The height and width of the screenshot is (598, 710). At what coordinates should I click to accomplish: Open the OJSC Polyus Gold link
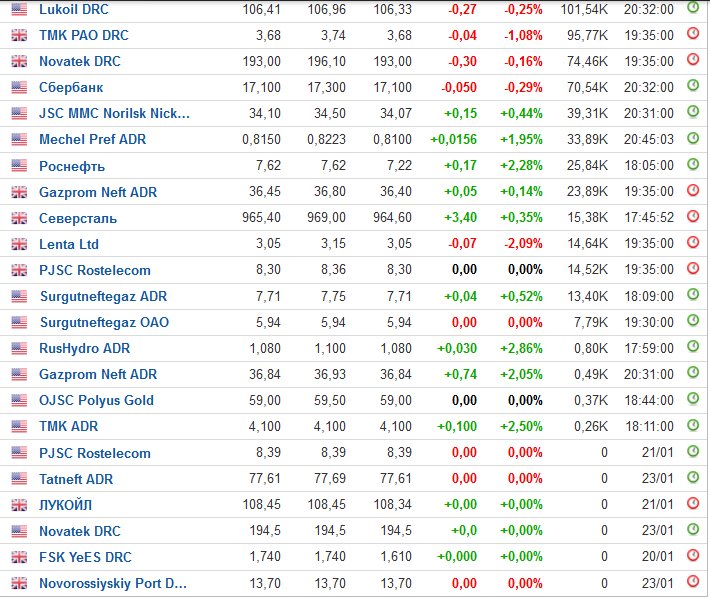click(96, 401)
